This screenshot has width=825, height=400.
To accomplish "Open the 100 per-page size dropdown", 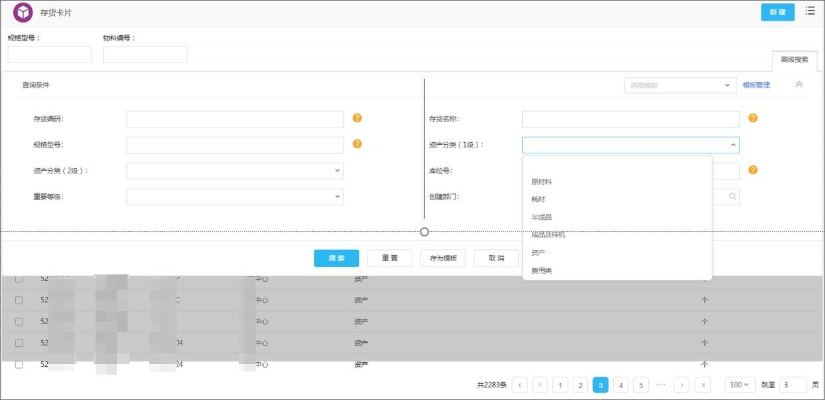I will (x=740, y=384).
